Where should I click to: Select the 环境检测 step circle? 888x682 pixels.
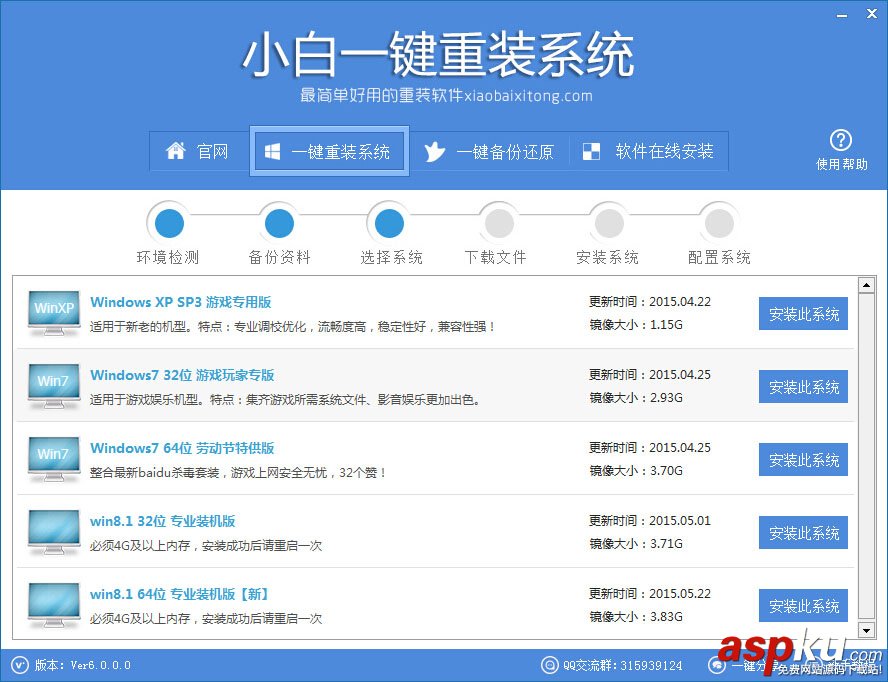point(168,222)
